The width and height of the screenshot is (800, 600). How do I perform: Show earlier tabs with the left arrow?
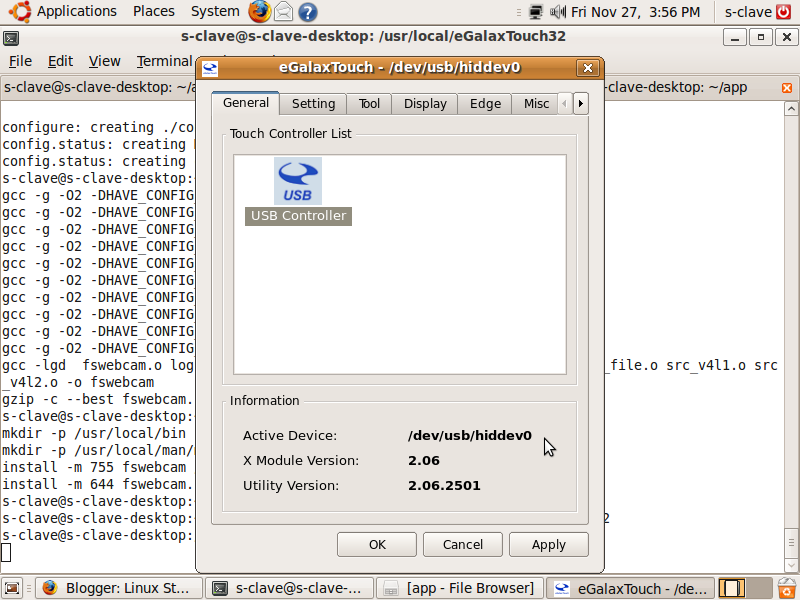(564, 104)
